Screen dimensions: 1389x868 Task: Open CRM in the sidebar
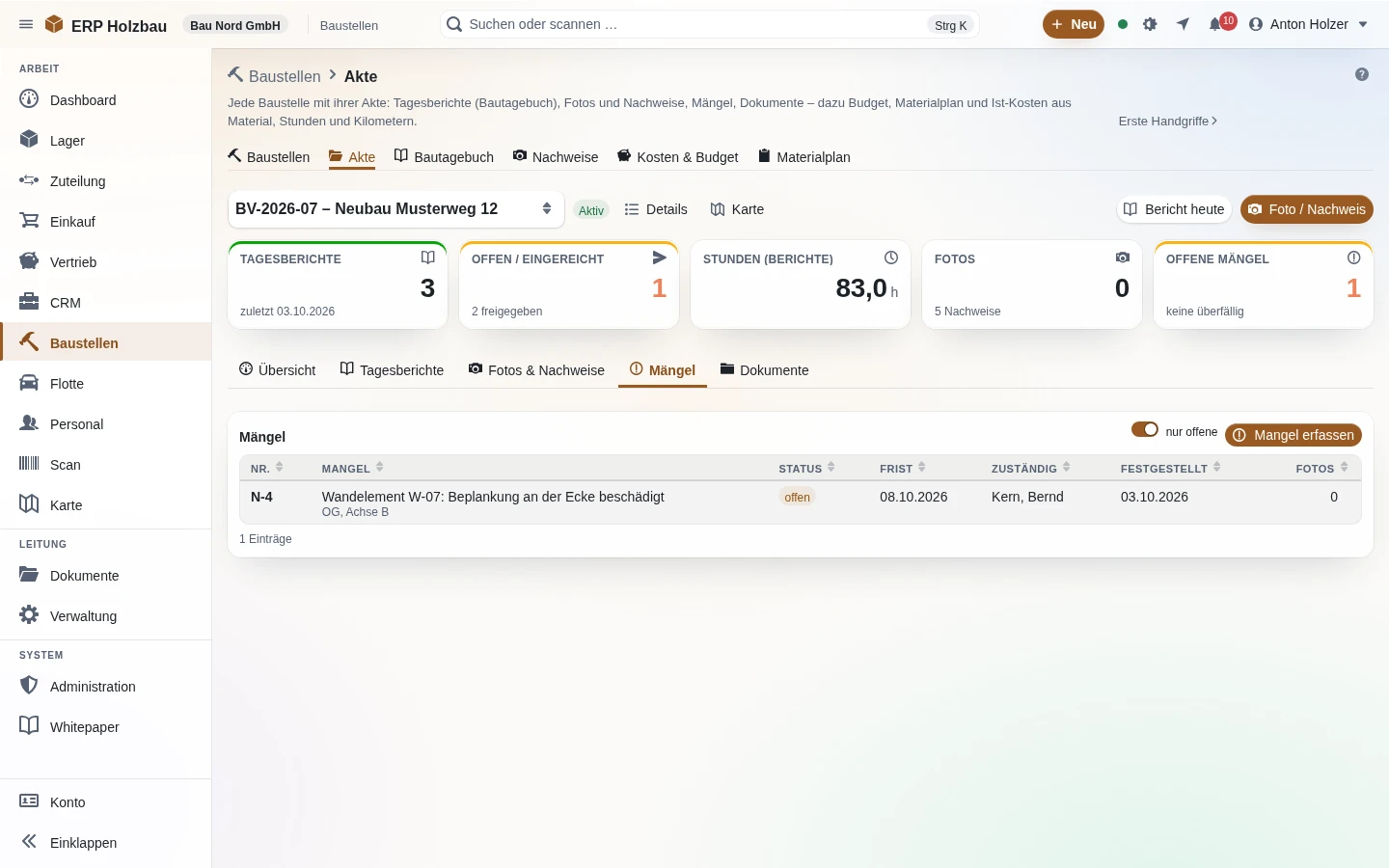click(106, 302)
